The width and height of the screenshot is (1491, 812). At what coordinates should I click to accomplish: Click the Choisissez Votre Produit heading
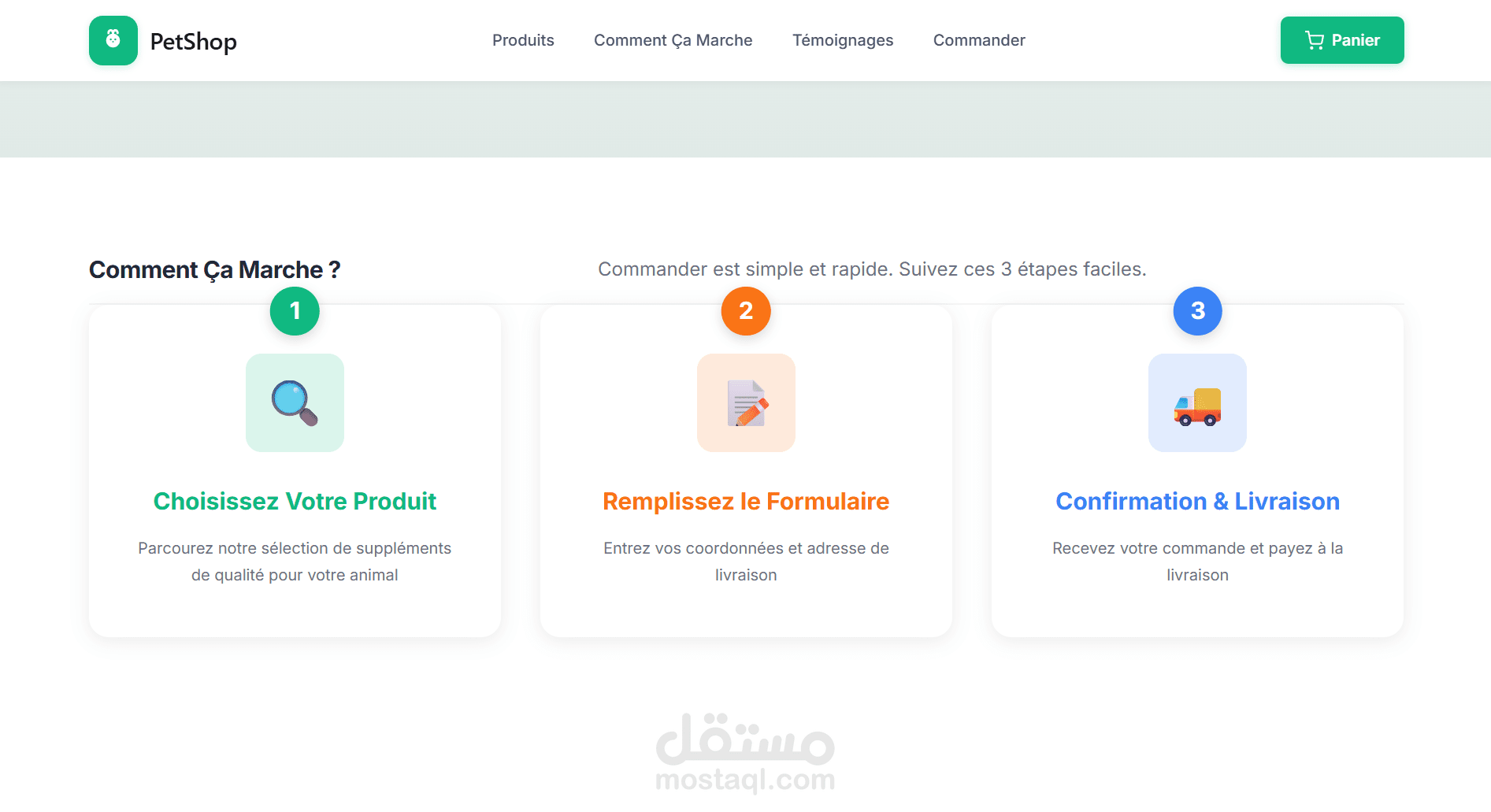(x=295, y=502)
